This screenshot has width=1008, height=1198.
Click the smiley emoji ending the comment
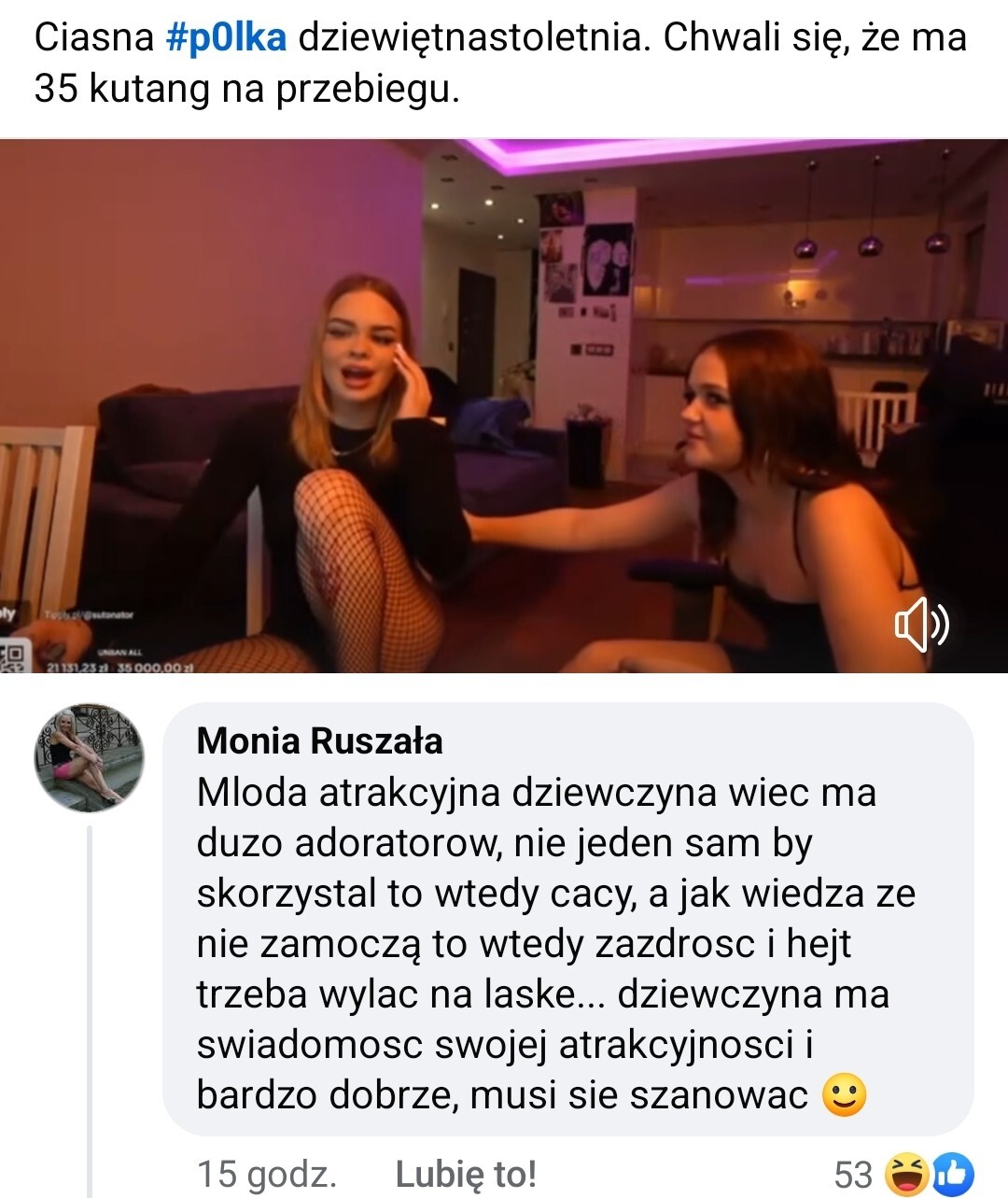[x=845, y=1094]
